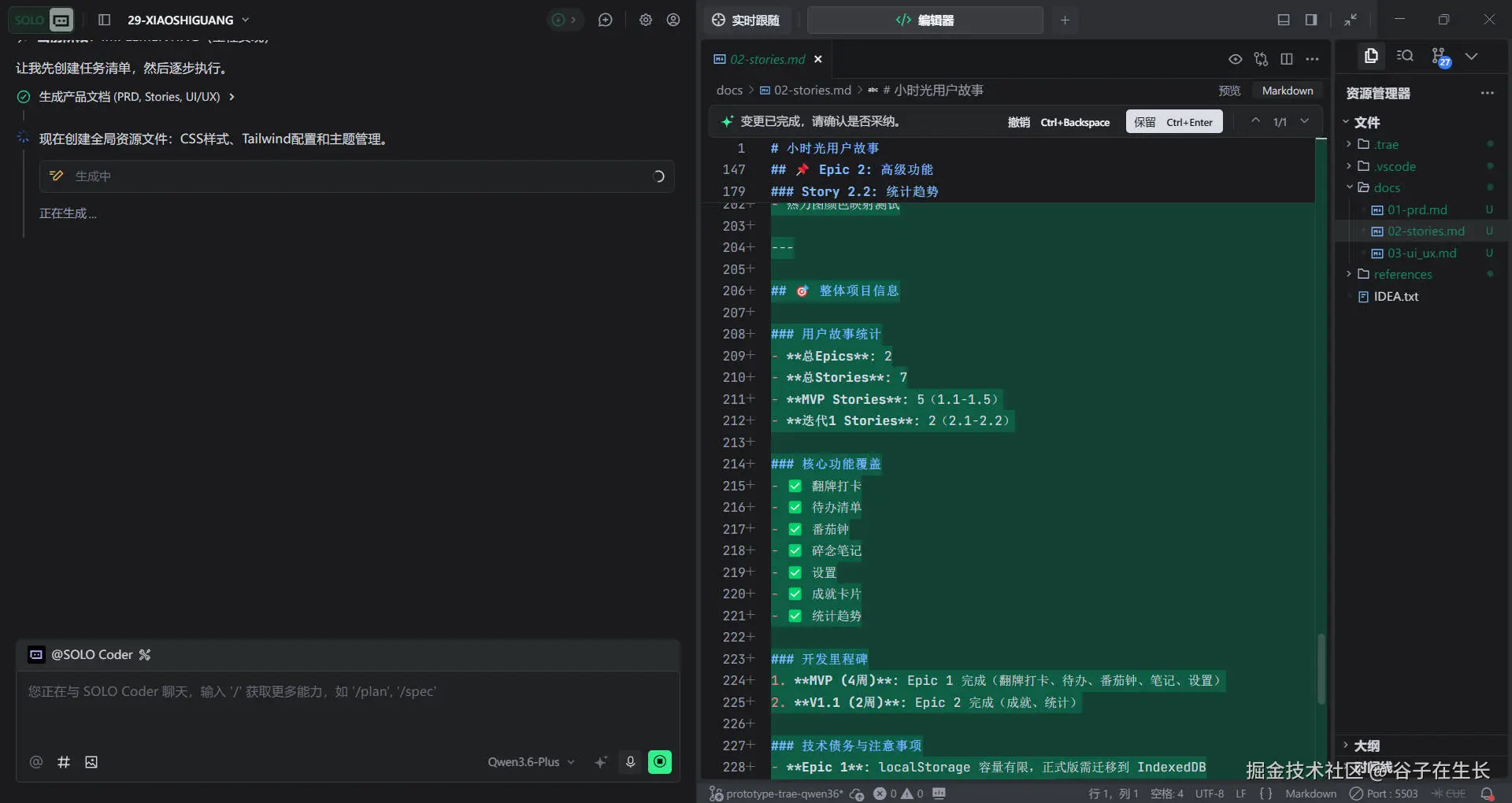This screenshot has height=803, width=1512.
Task: Go to the next change arrow
Action: tap(1305, 120)
